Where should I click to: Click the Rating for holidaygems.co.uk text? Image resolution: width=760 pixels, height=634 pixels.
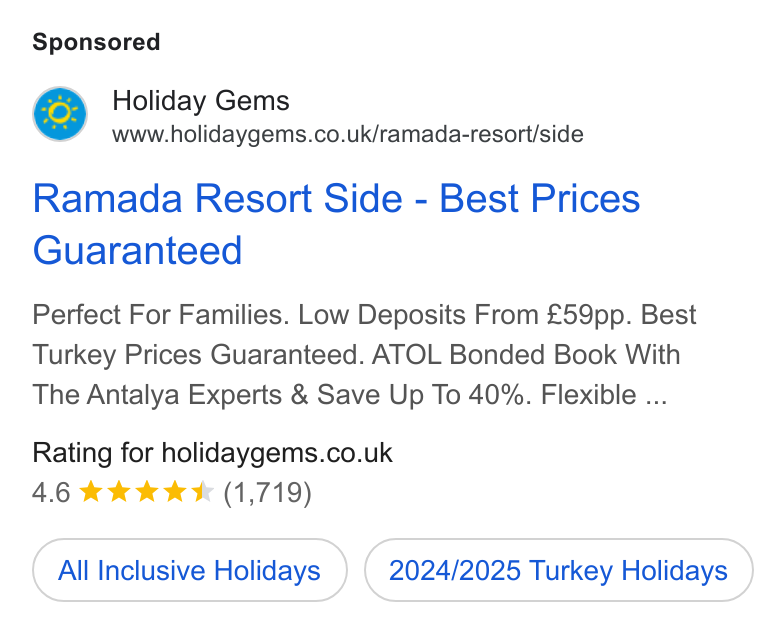(212, 453)
